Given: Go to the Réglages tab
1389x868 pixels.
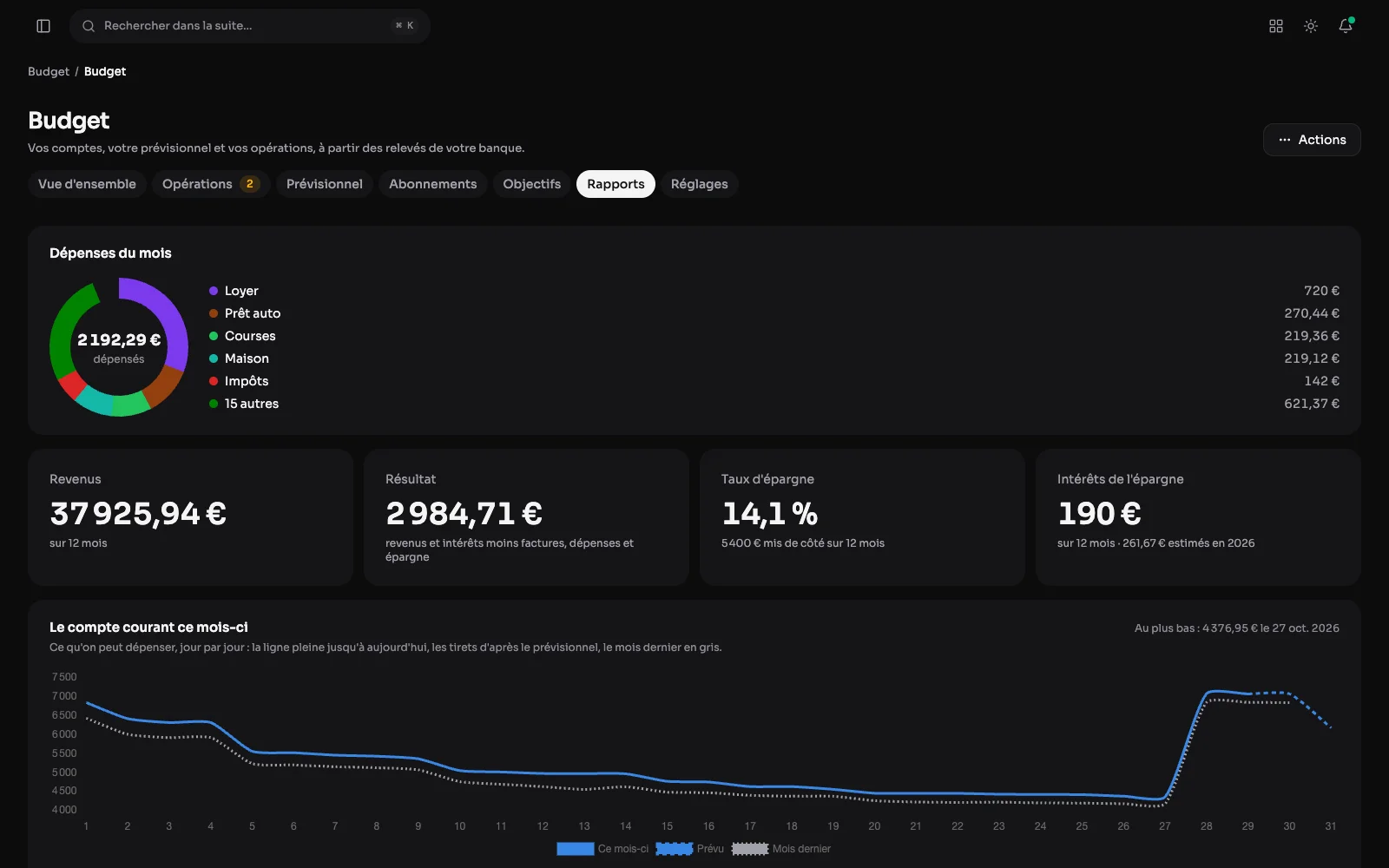Looking at the screenshot, I should pyautogui.click(x=700, y=184).
